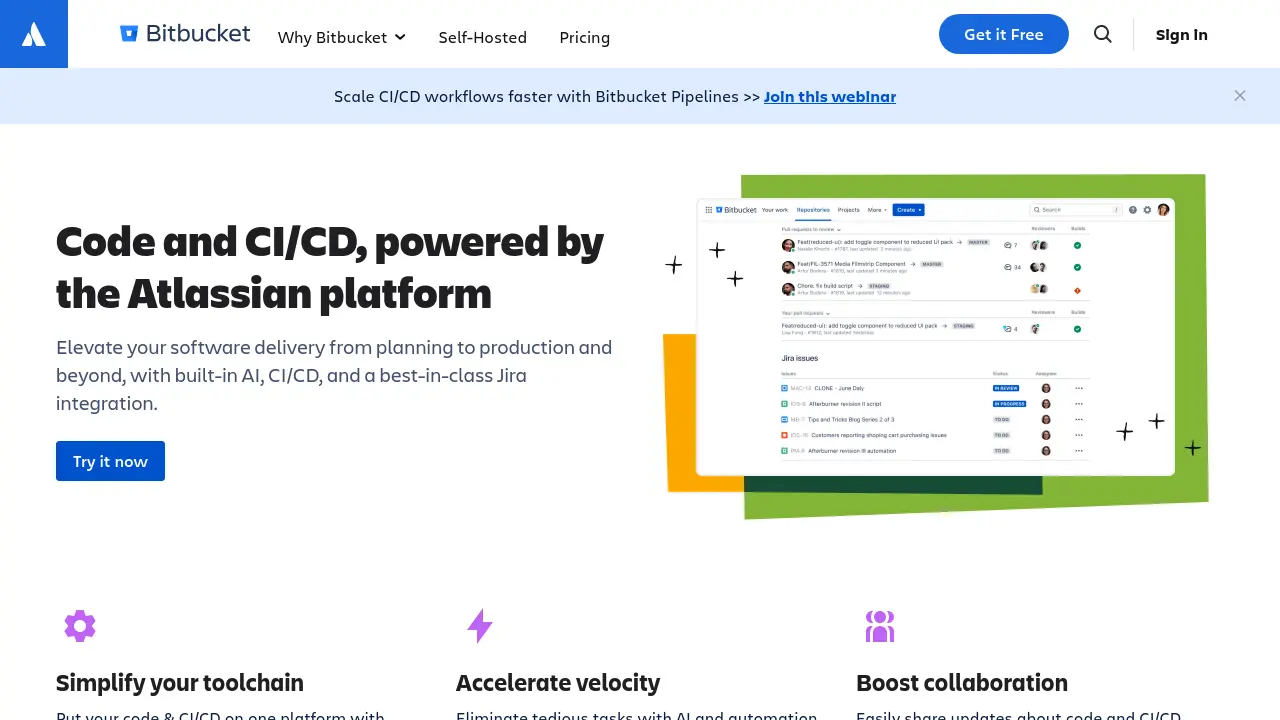
Task: Expand the Why Bitbucket menu
Action: (342, 37)
